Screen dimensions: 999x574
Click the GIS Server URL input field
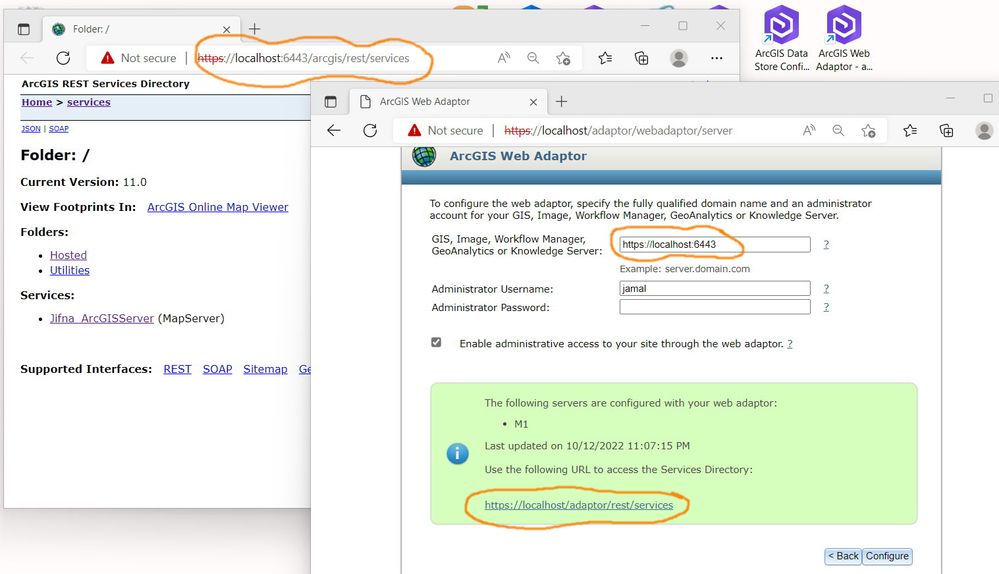(715, 245)
